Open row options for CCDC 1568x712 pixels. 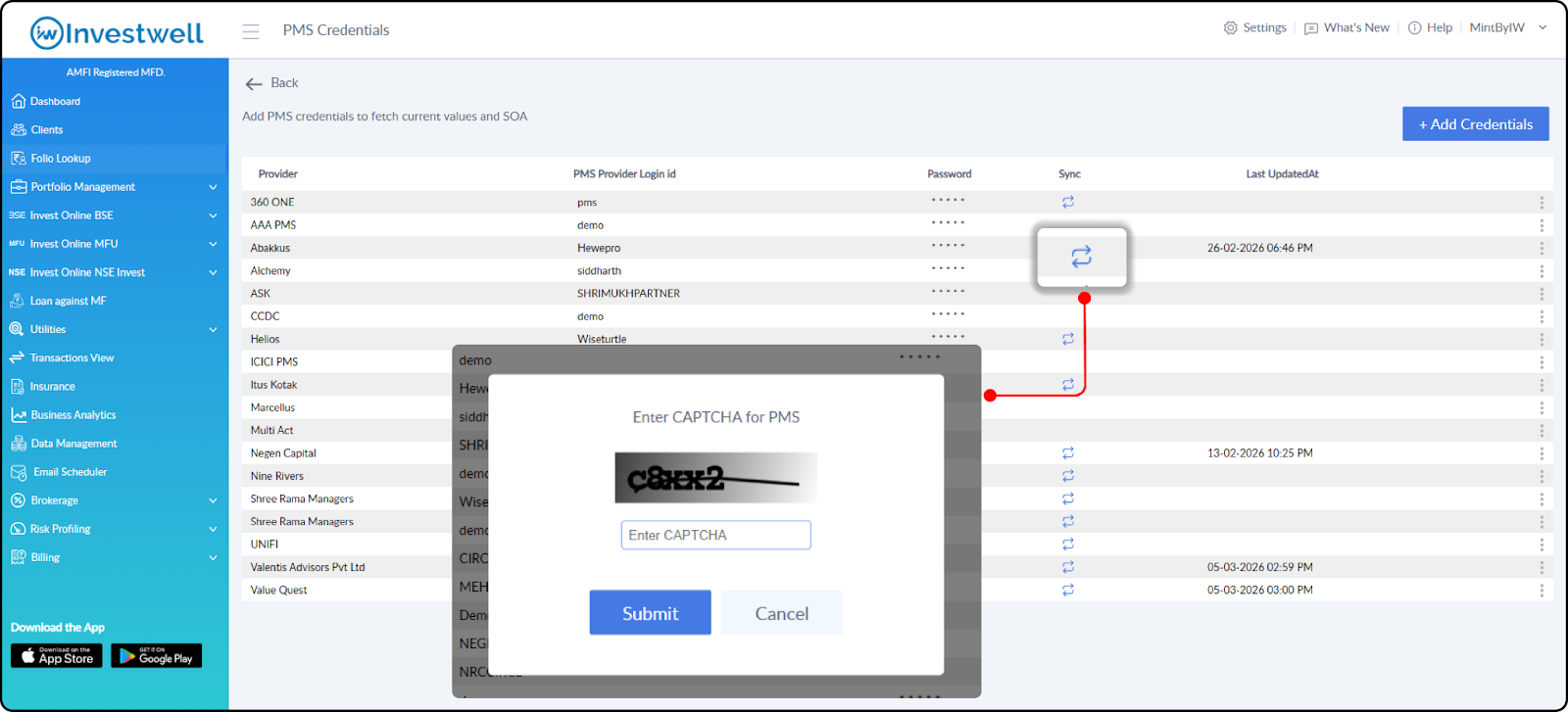[x=1542, y=316]
